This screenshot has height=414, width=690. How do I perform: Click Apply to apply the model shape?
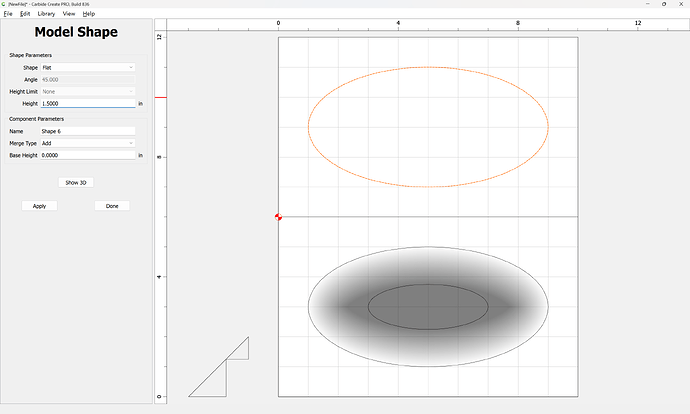39,206
